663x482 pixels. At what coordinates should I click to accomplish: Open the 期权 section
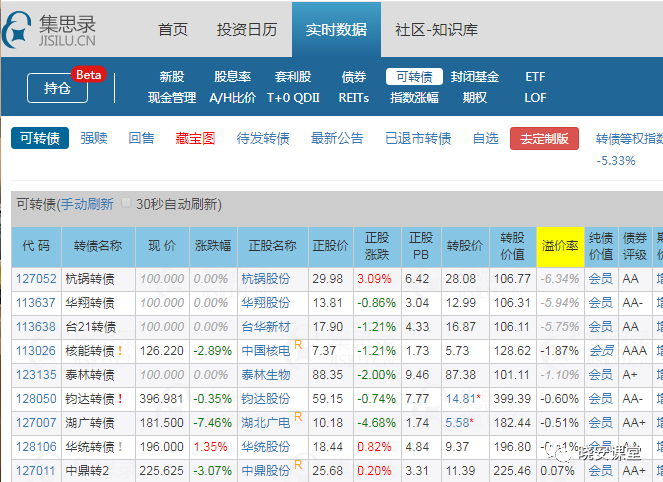point(475,98)
